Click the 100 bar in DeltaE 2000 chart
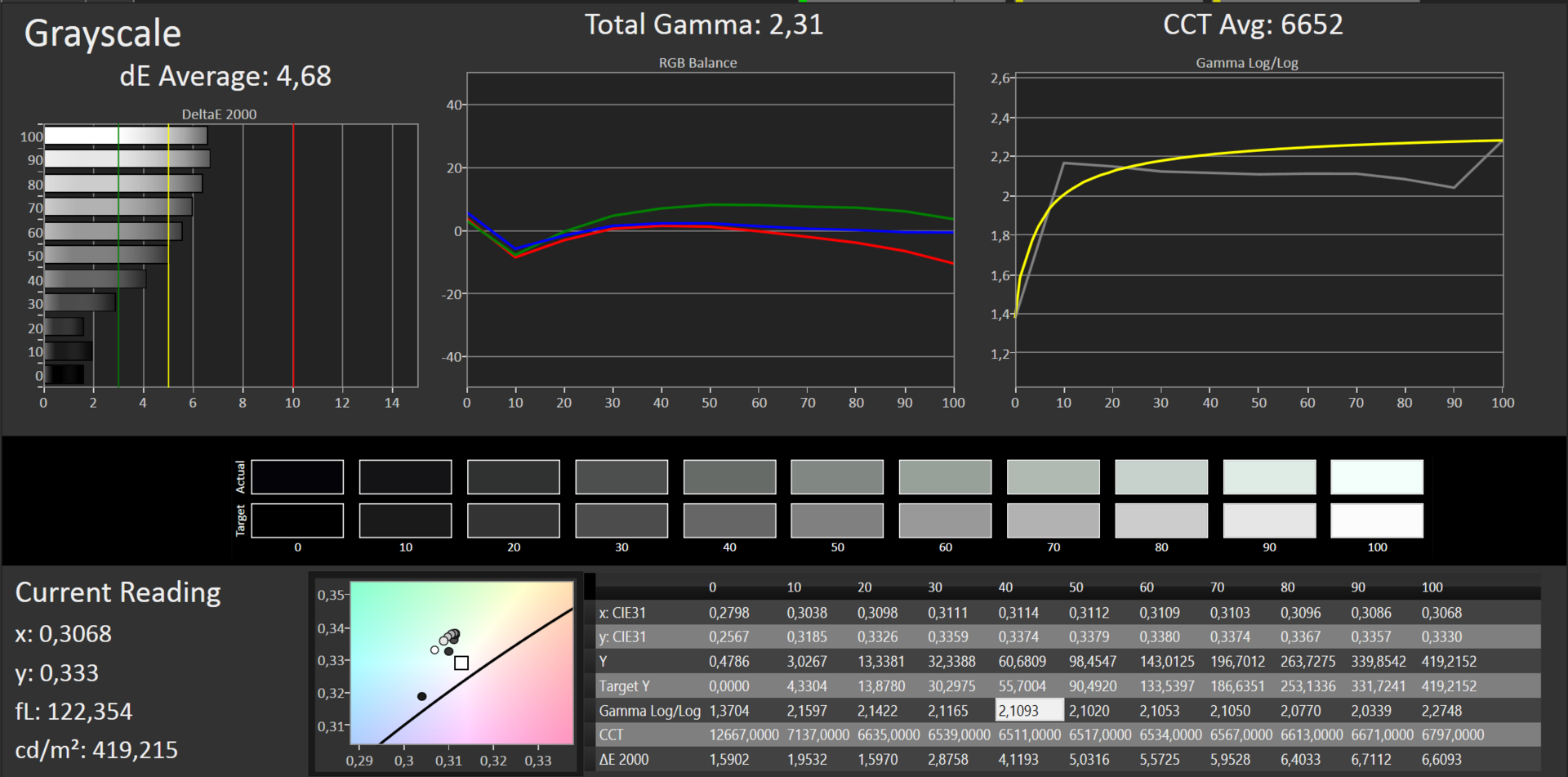The width and height of the screenshot is (1568, 777). click(126, 136)
